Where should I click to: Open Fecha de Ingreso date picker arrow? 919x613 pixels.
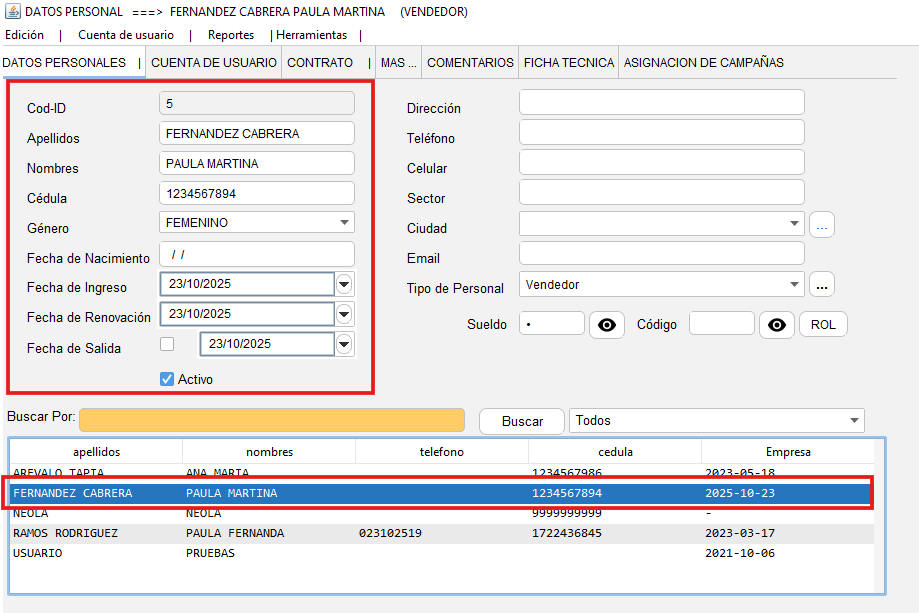[344, 284]
